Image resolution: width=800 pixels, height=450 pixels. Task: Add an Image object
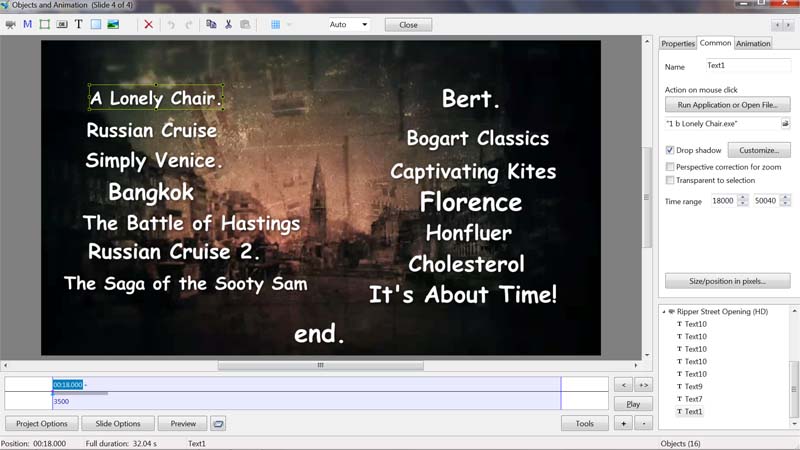pos(113,24)
